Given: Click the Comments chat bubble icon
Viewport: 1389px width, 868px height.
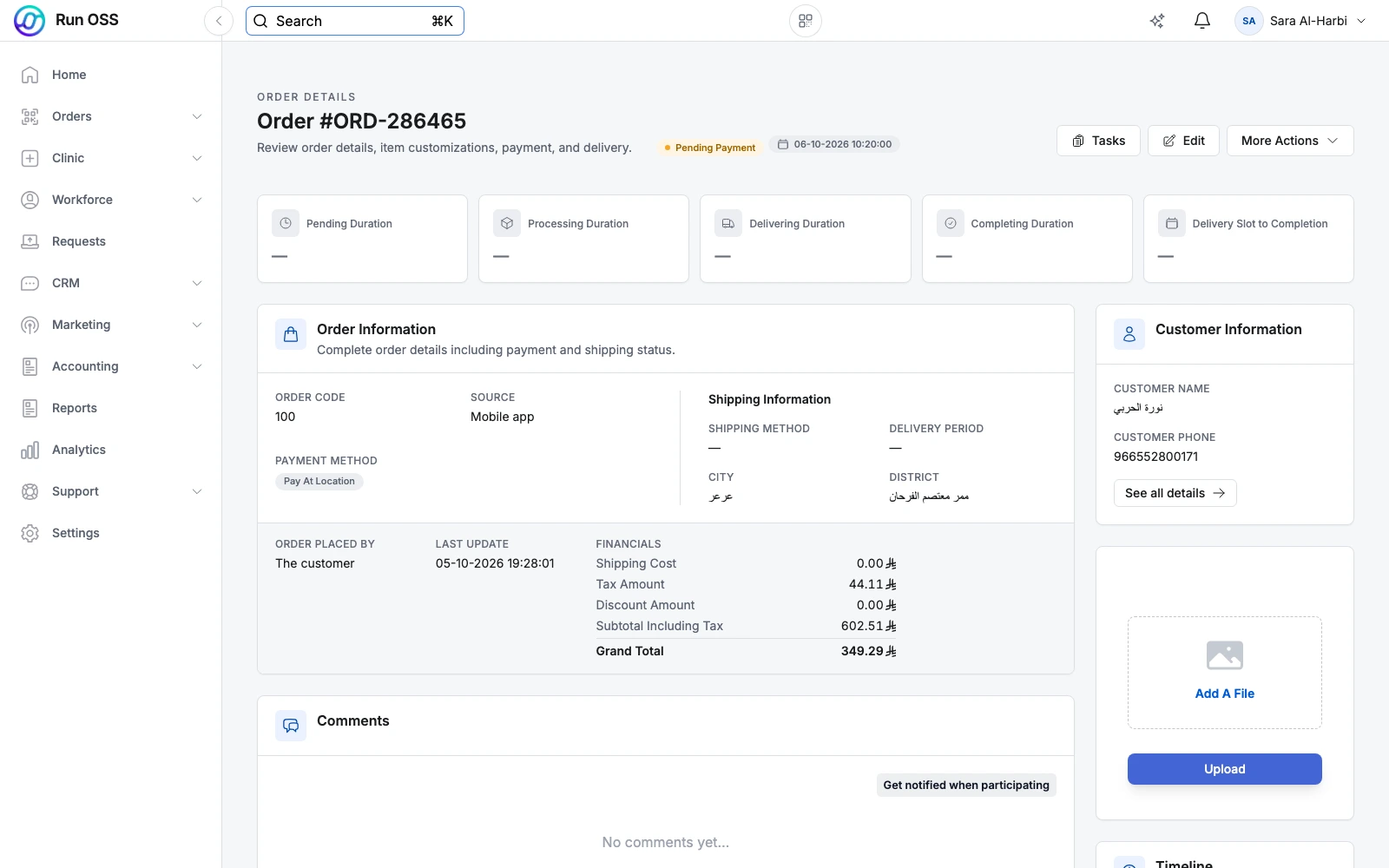Looking at the screenshot, I should click(x=291, y=726).
